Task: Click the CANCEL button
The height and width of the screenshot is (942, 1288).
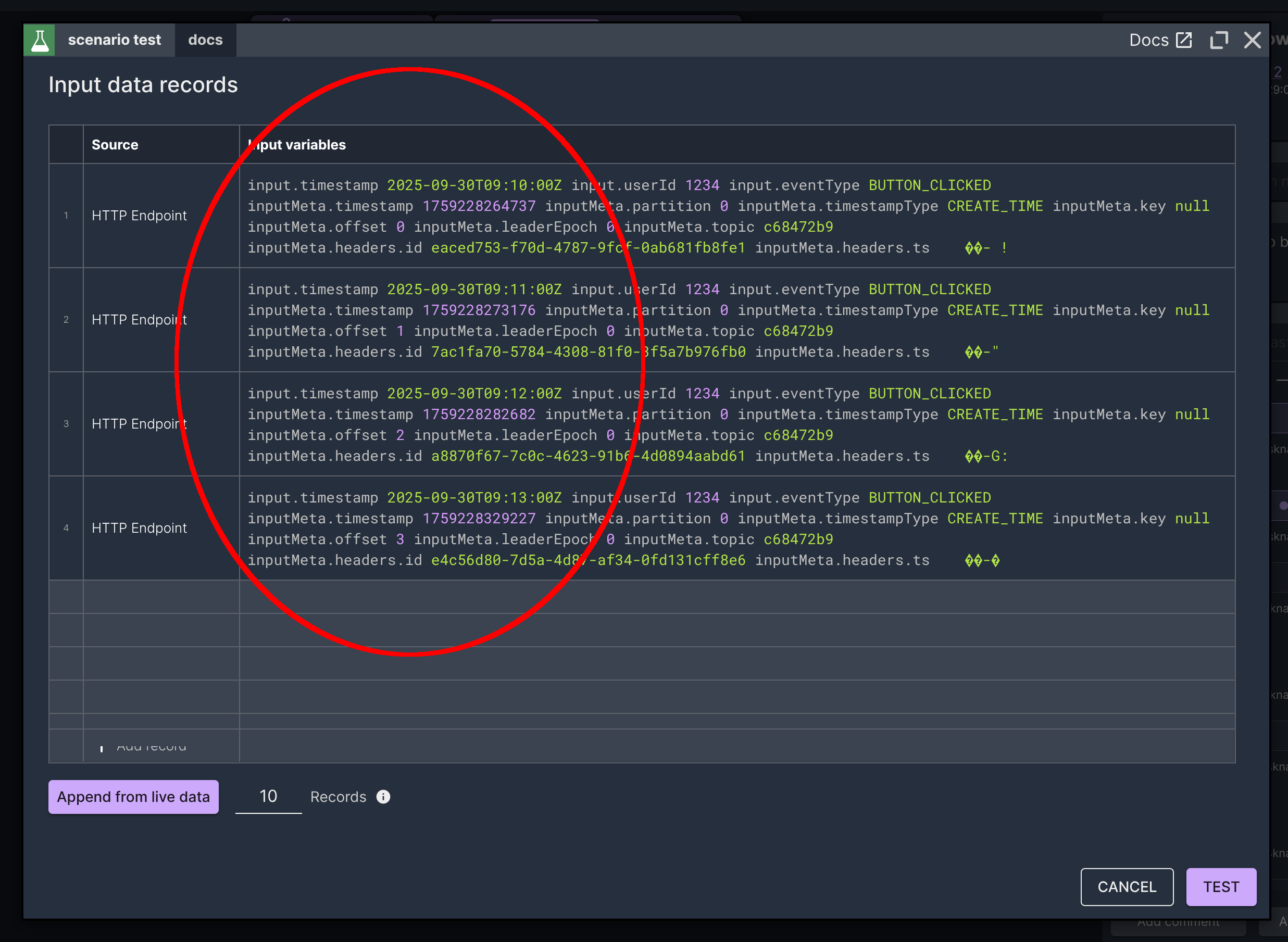Action: pos(1126,887)
